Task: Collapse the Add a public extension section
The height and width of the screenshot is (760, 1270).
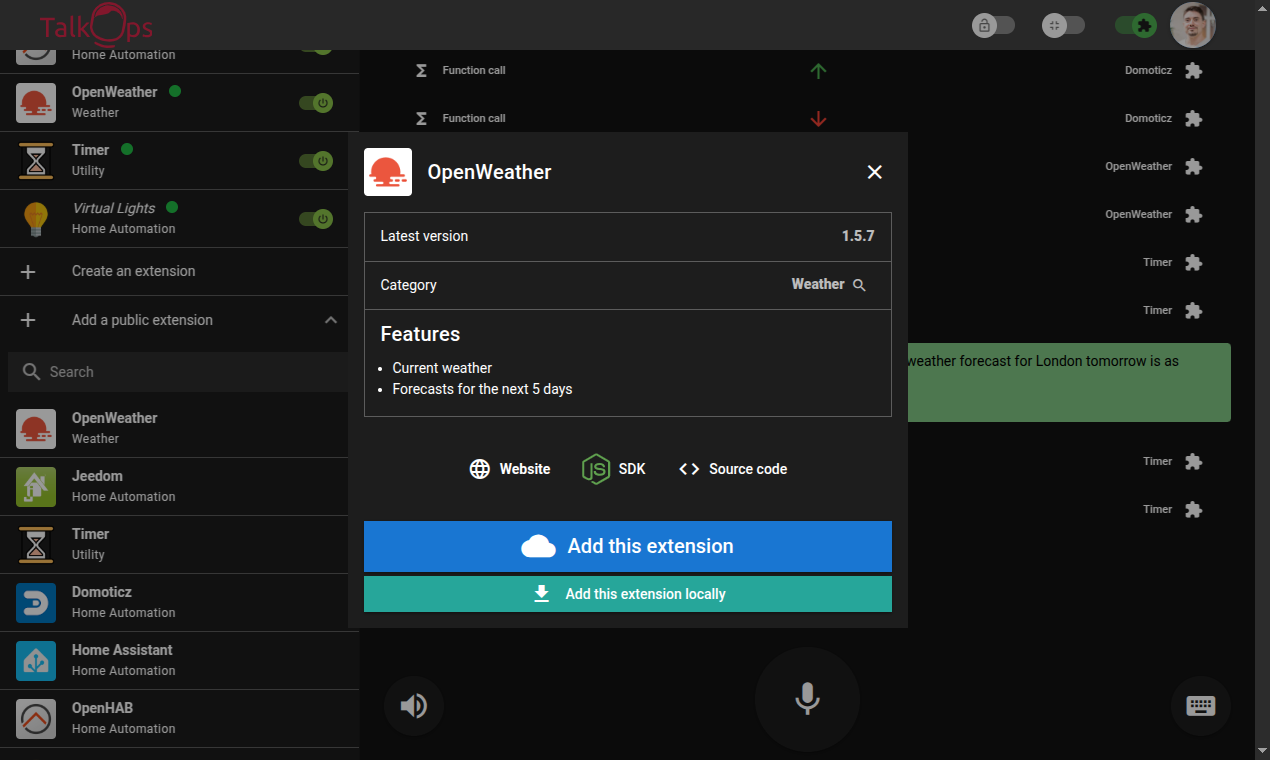Action: [x=330, y=320]
